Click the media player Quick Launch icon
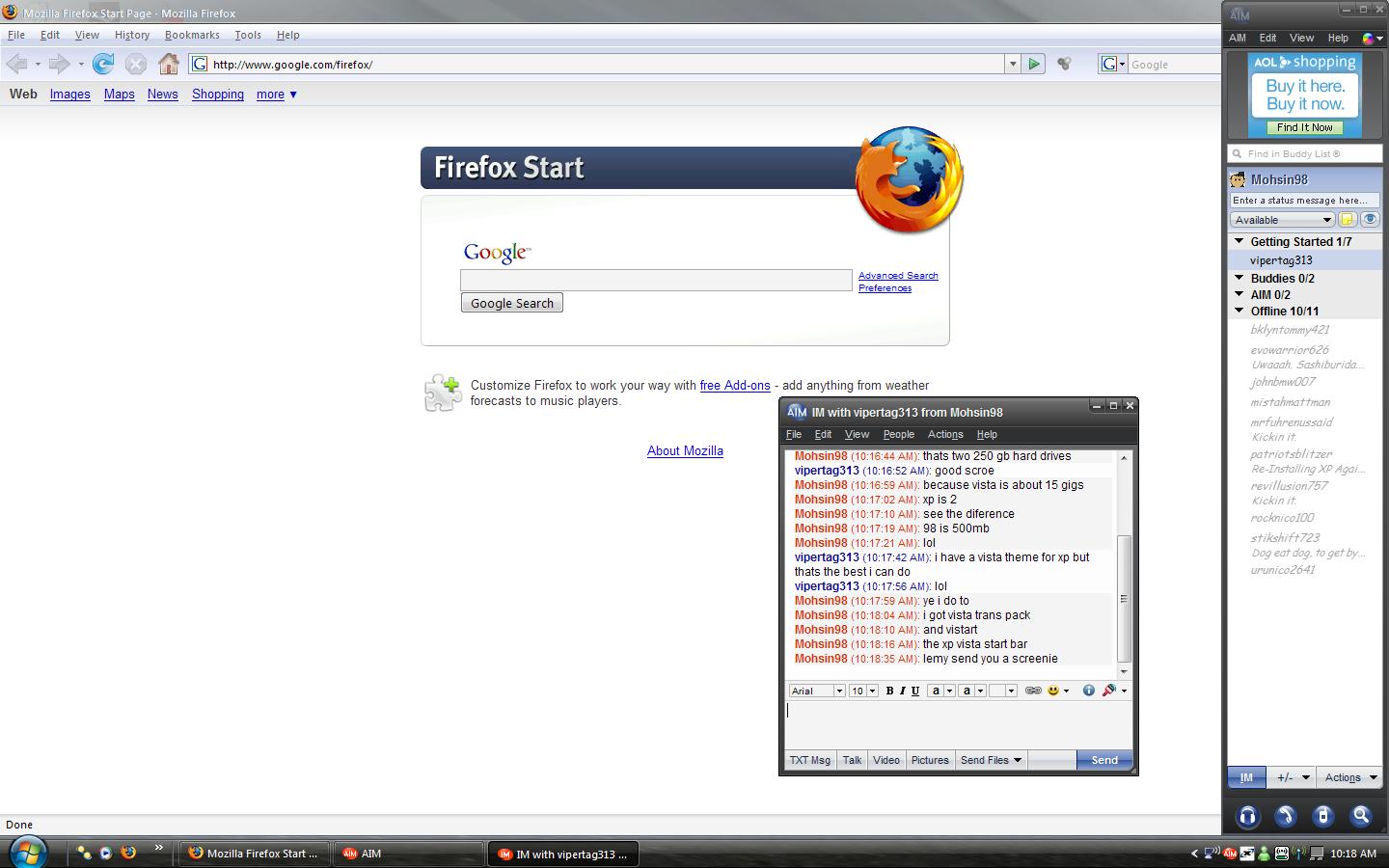This screenshot has height=868, width=1389. click(x=106, y=853)
